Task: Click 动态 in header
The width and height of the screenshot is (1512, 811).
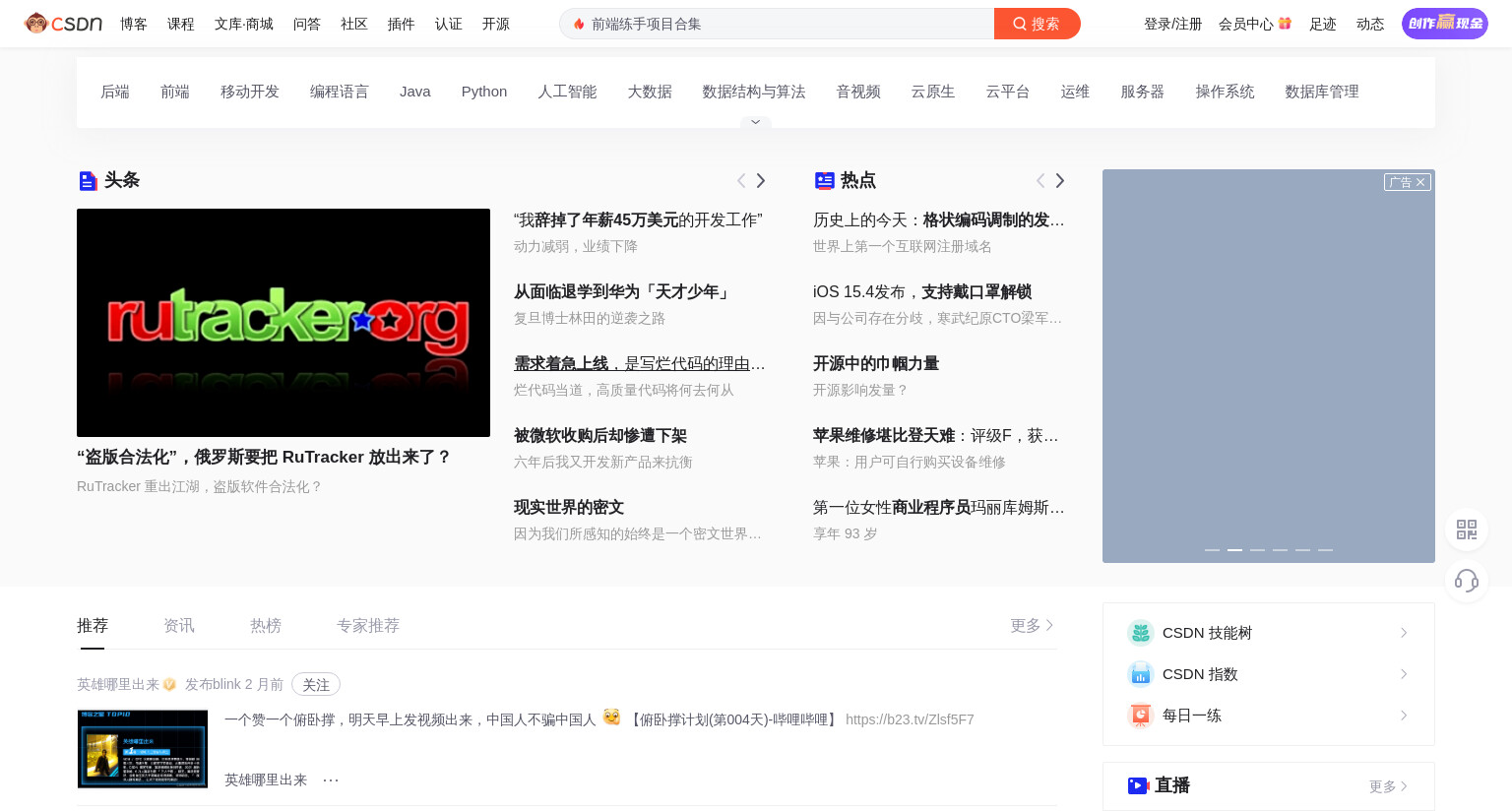Action: [x=1370, y=24]
